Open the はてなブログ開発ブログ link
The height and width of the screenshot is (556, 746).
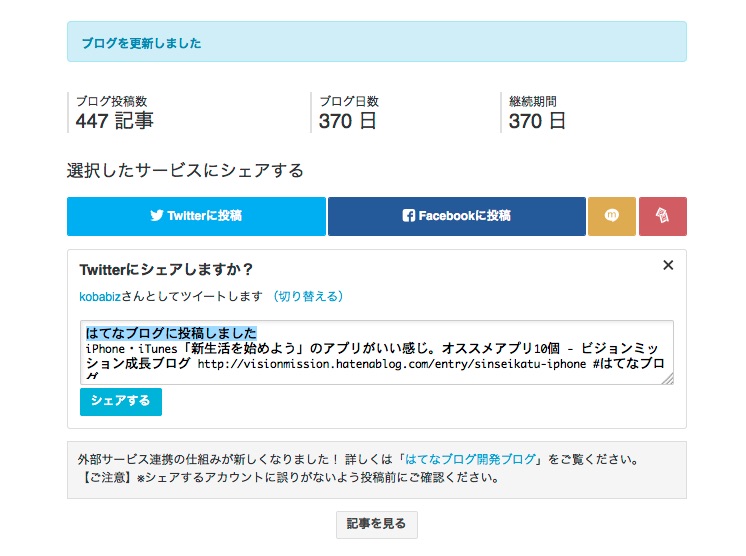click(x=470, y=459)
